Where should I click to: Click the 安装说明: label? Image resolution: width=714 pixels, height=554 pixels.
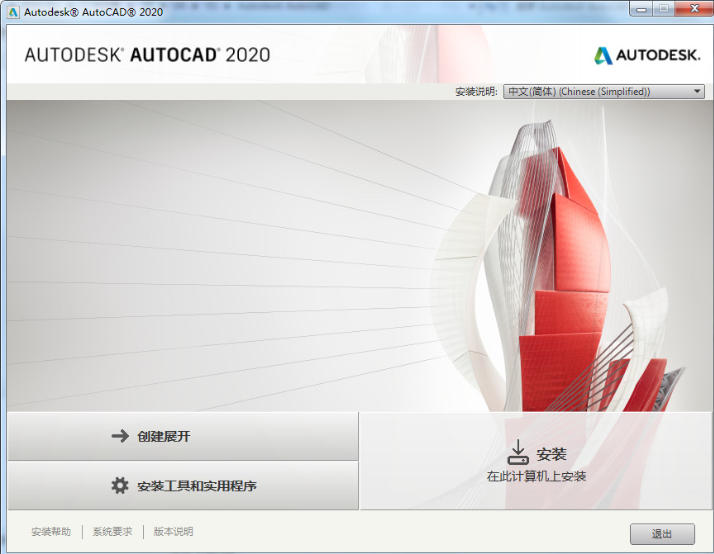[476, 91]
